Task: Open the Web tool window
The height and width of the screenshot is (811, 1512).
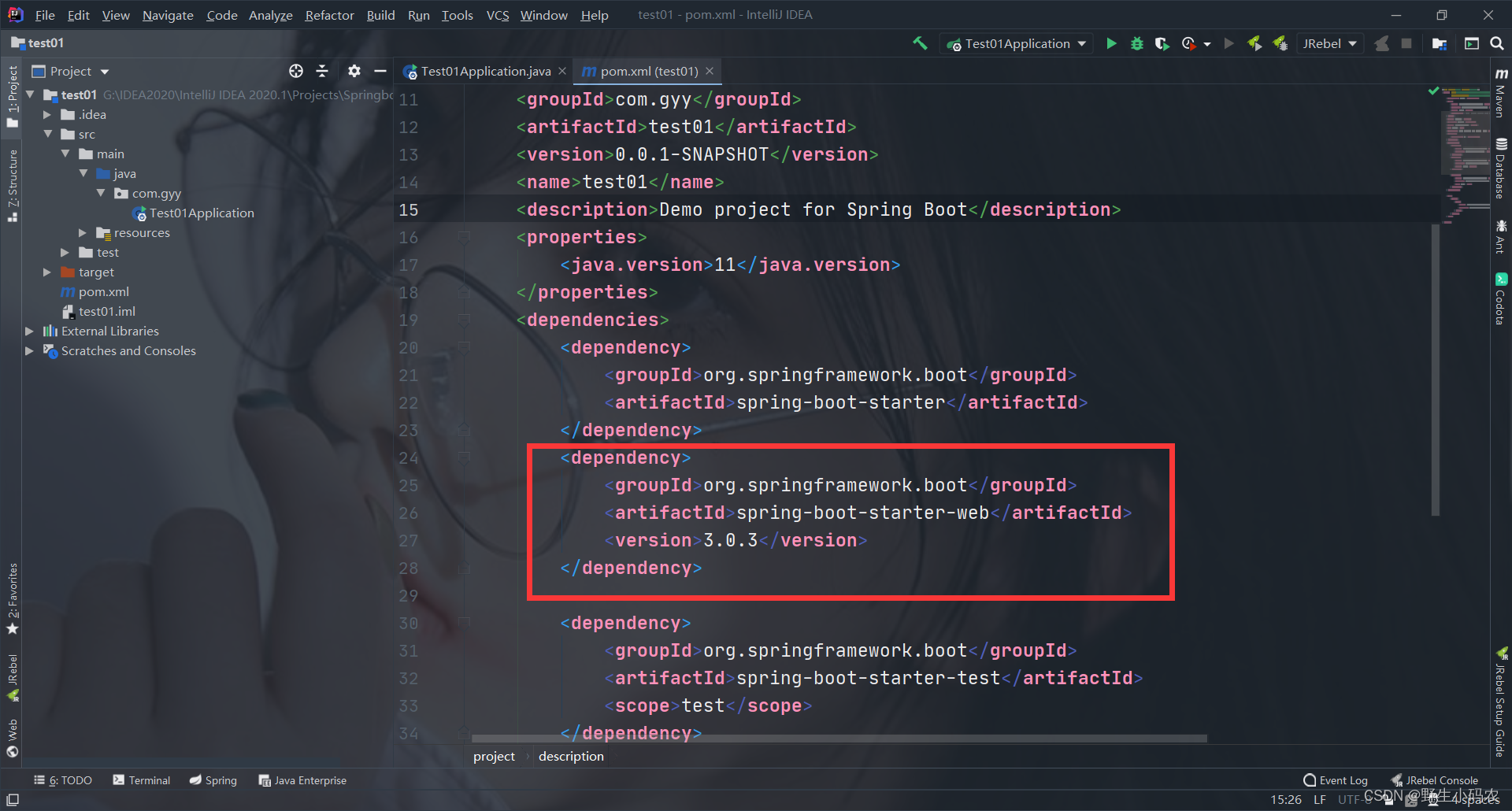Action: click(13, 738)
